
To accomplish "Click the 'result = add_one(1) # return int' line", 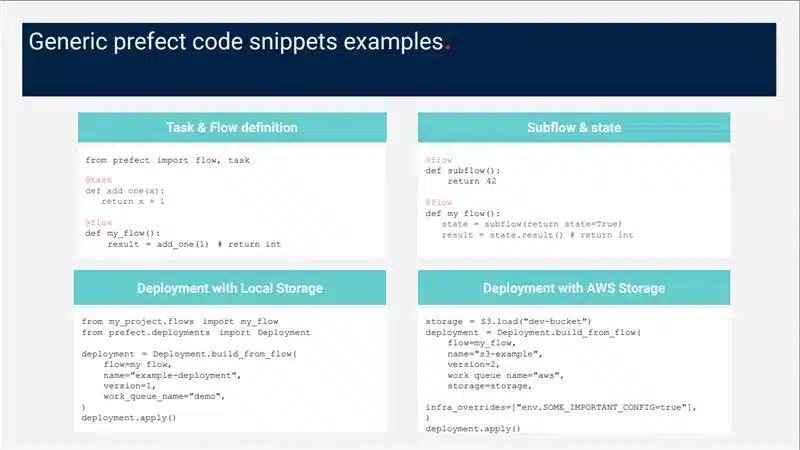I will pos(194,244).
